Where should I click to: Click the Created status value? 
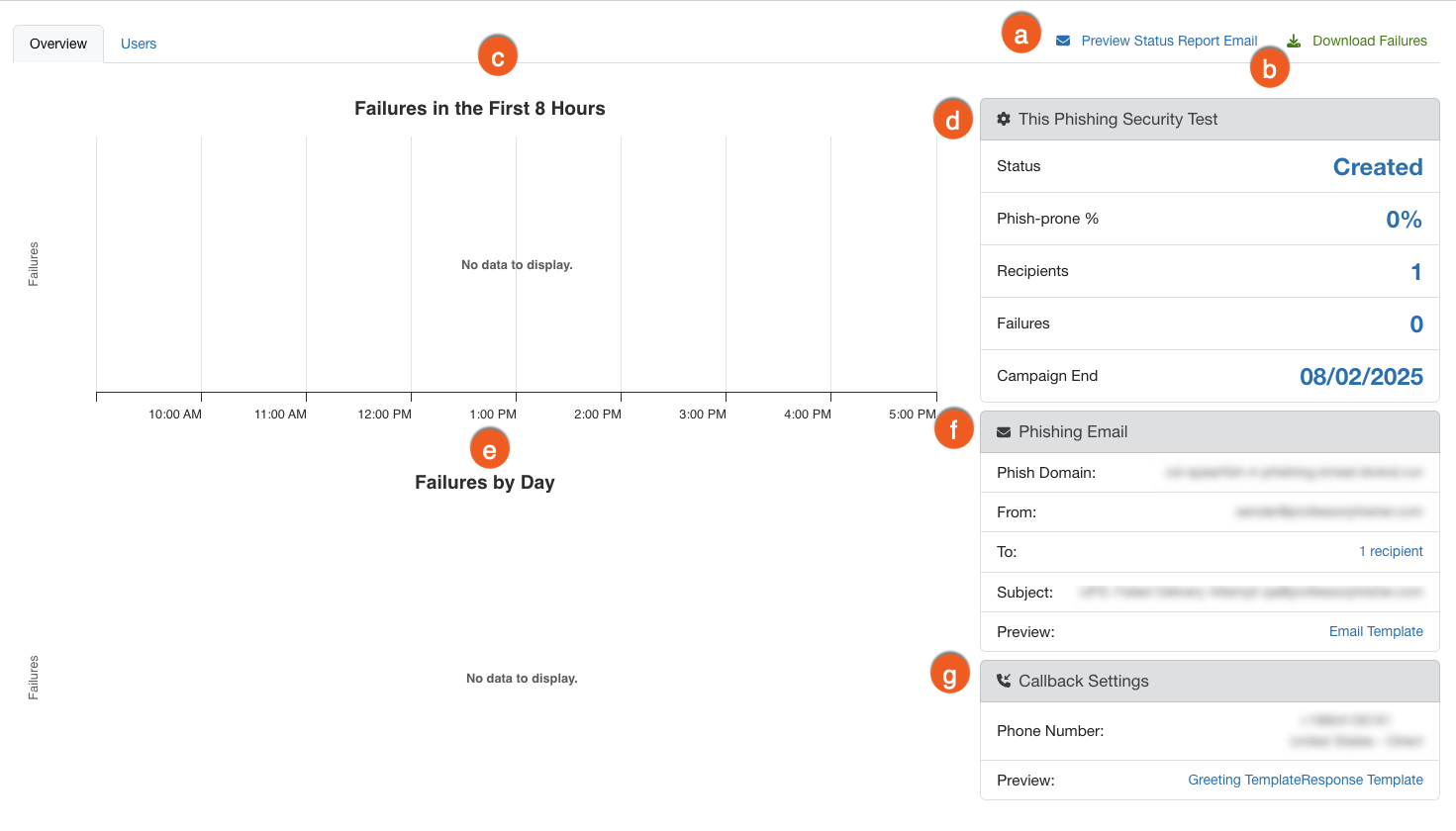(1379, 166)
